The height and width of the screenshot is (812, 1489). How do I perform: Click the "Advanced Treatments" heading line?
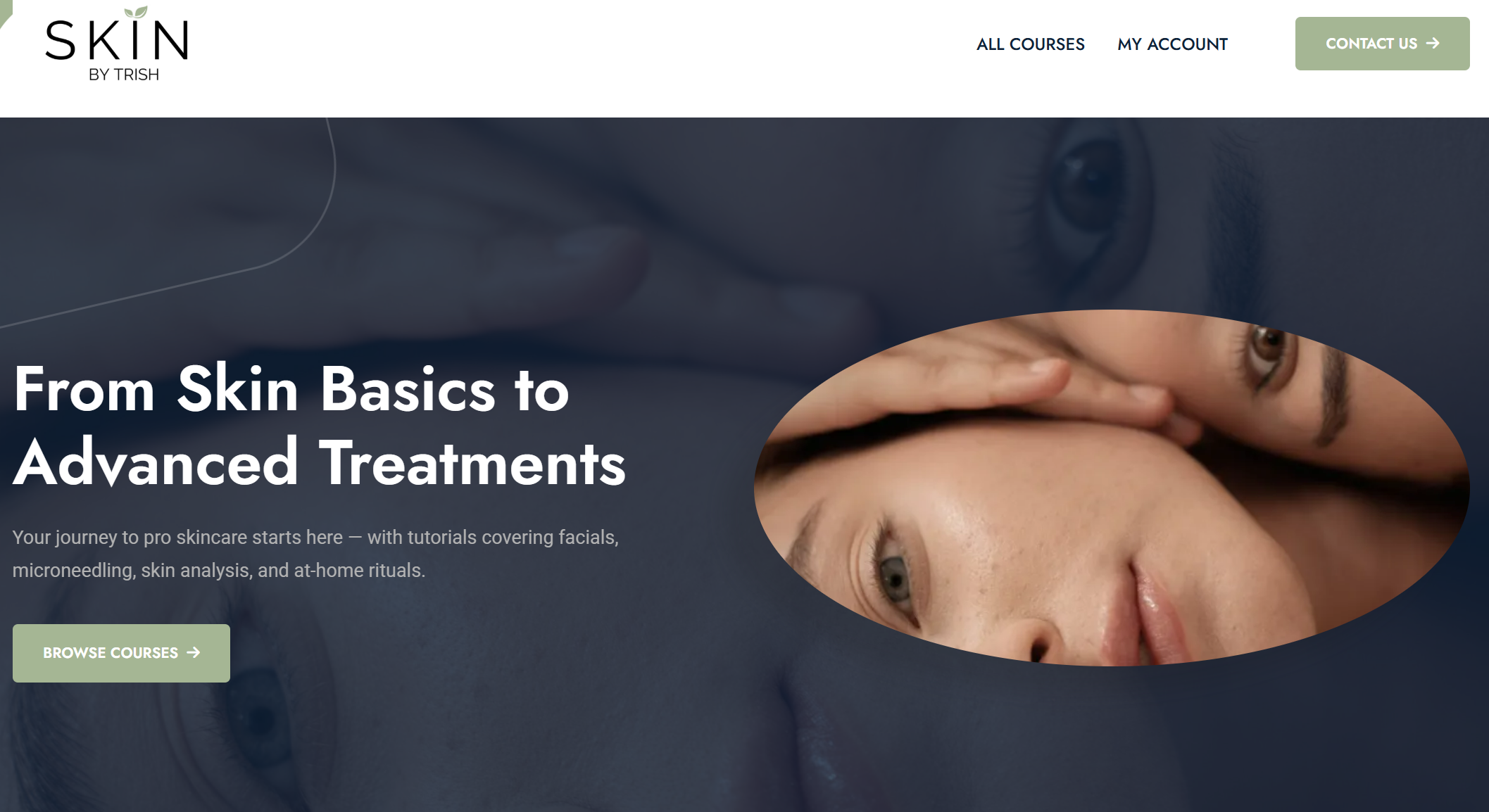tap(320, 462)
